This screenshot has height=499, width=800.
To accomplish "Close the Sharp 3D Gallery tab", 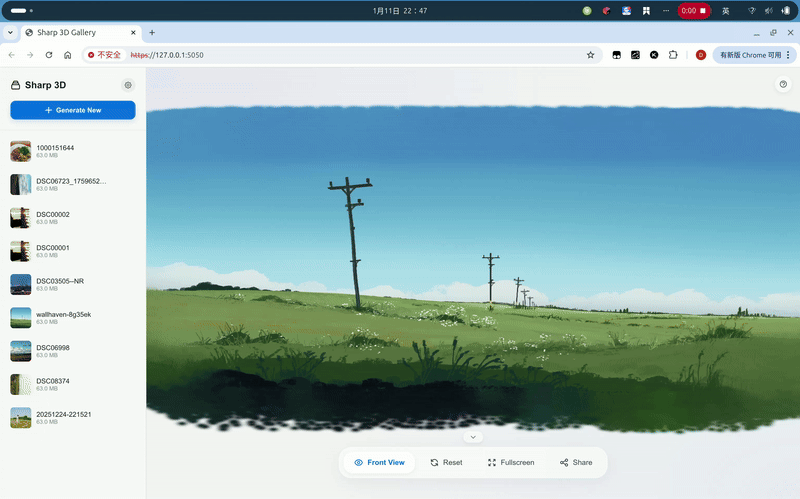I will tap(133, 33).
